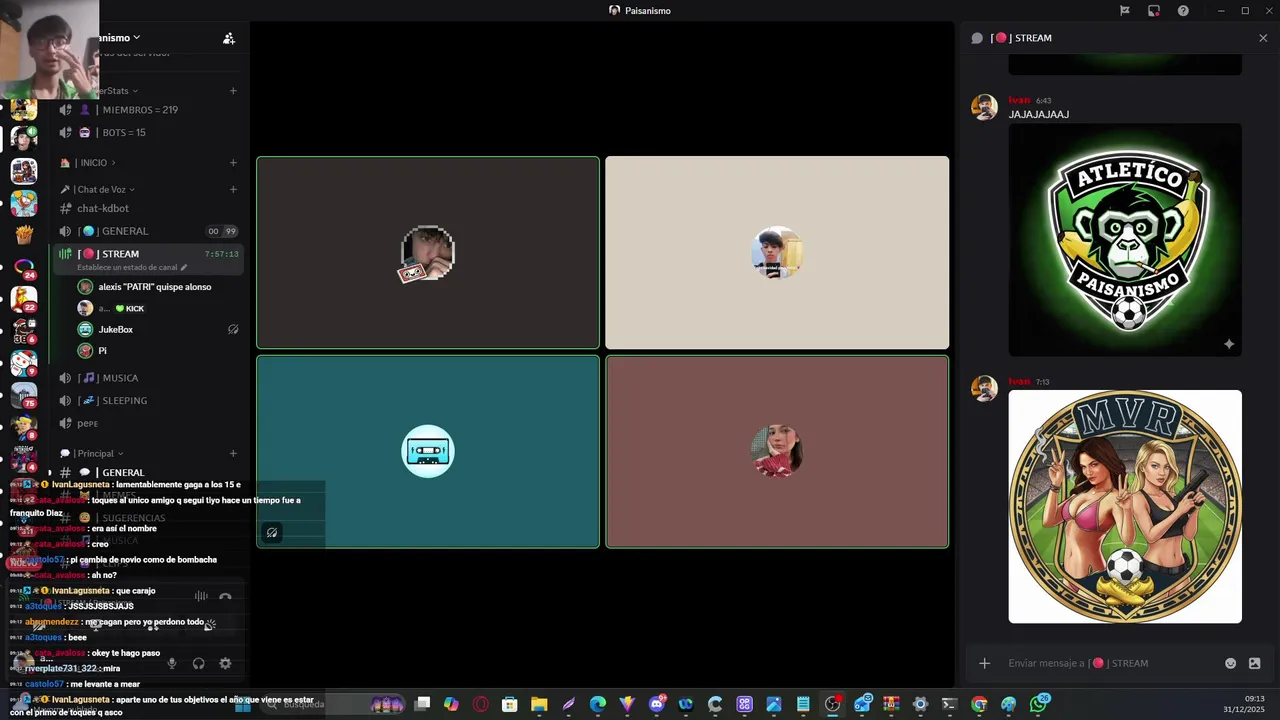This screenshot has width=1280, height=720.
Task: Open the french fries server icon
Action: [x=24, y=235]
